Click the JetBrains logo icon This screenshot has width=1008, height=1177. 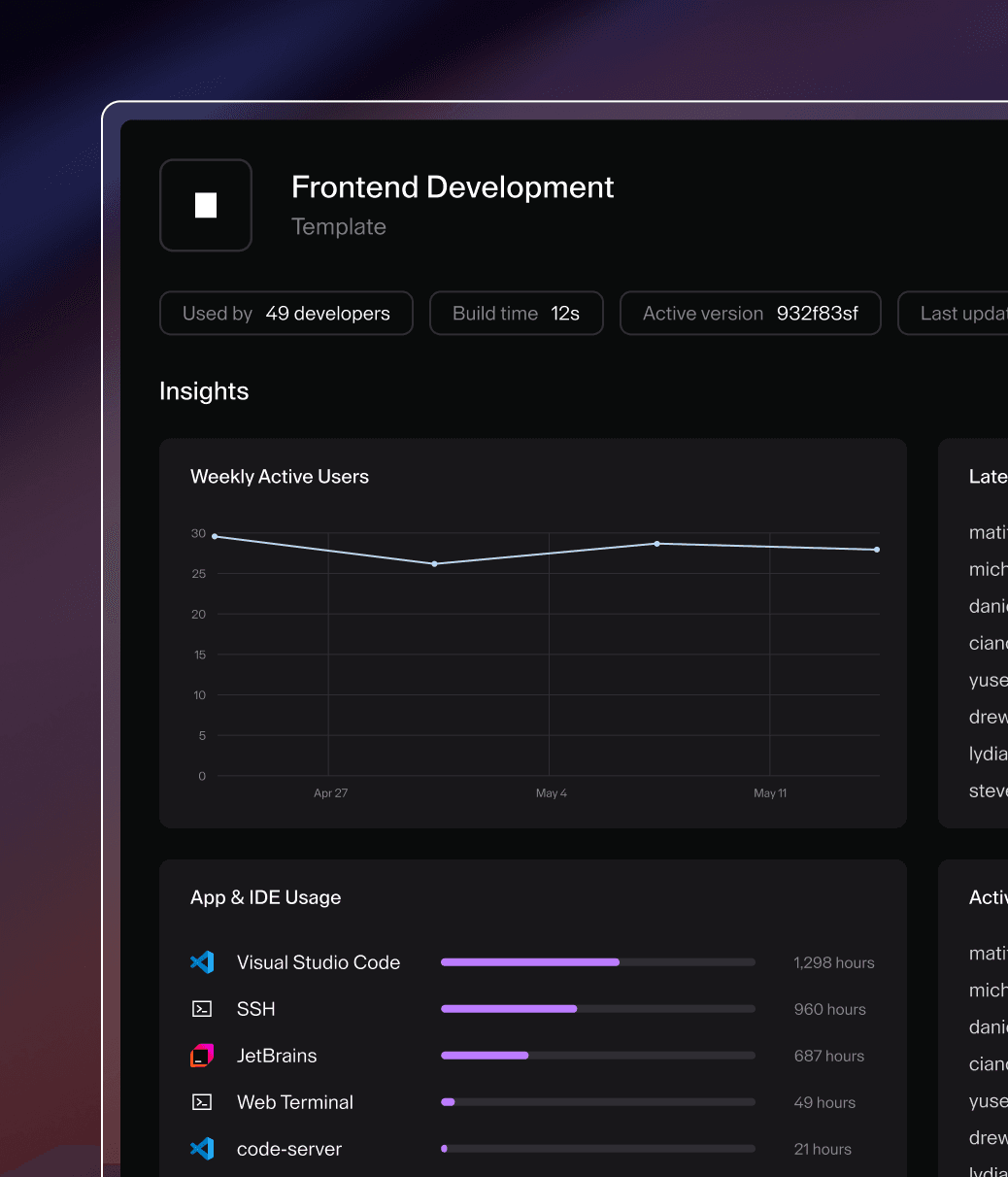(x=202, y=1056)
